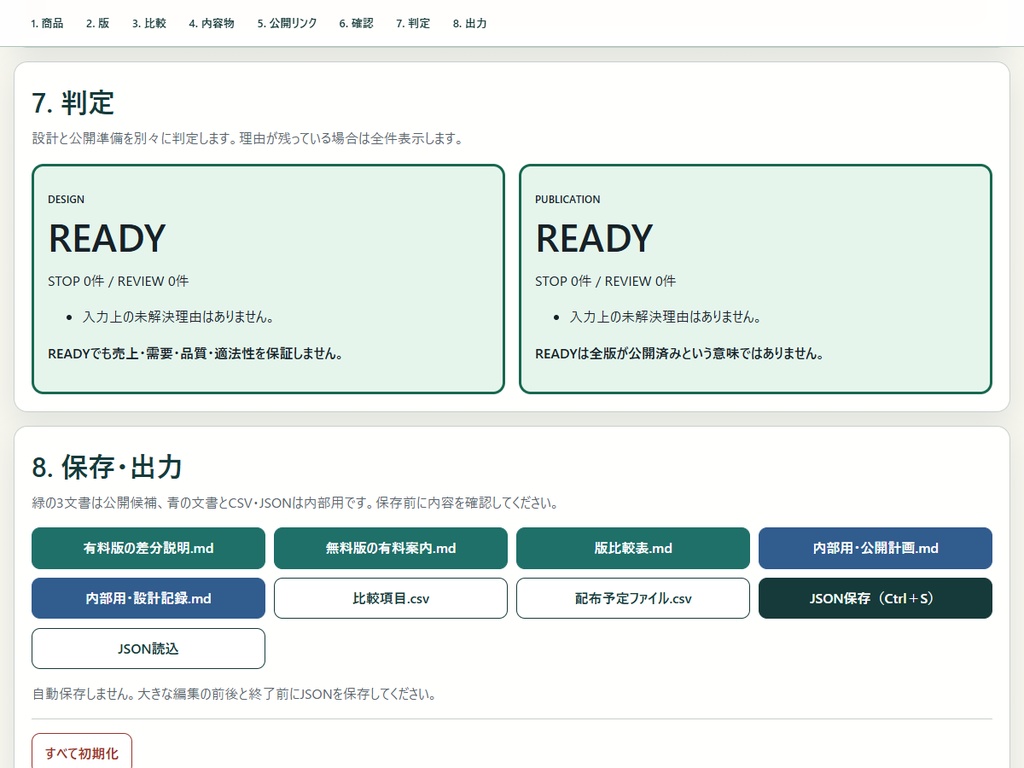Download 無料版の有料案内.md document
1024x768 pixels.
point(391,548)
